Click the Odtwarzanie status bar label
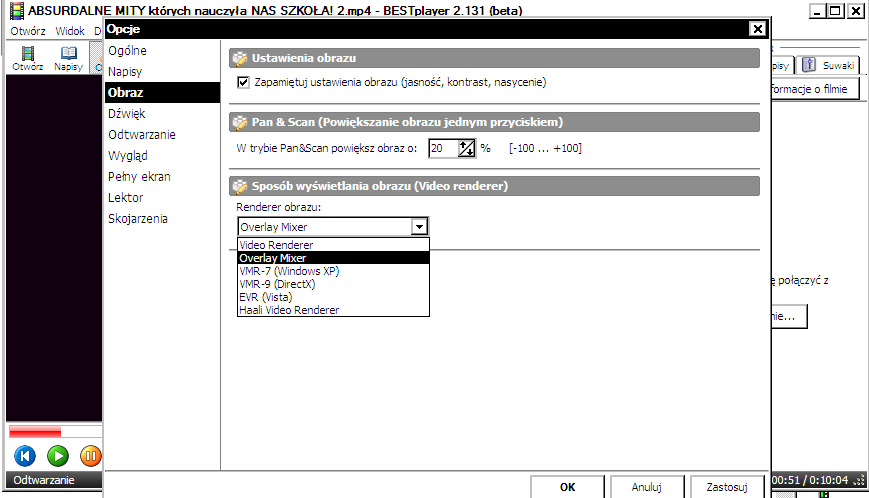869x498 pixels. tap(44, 480)
